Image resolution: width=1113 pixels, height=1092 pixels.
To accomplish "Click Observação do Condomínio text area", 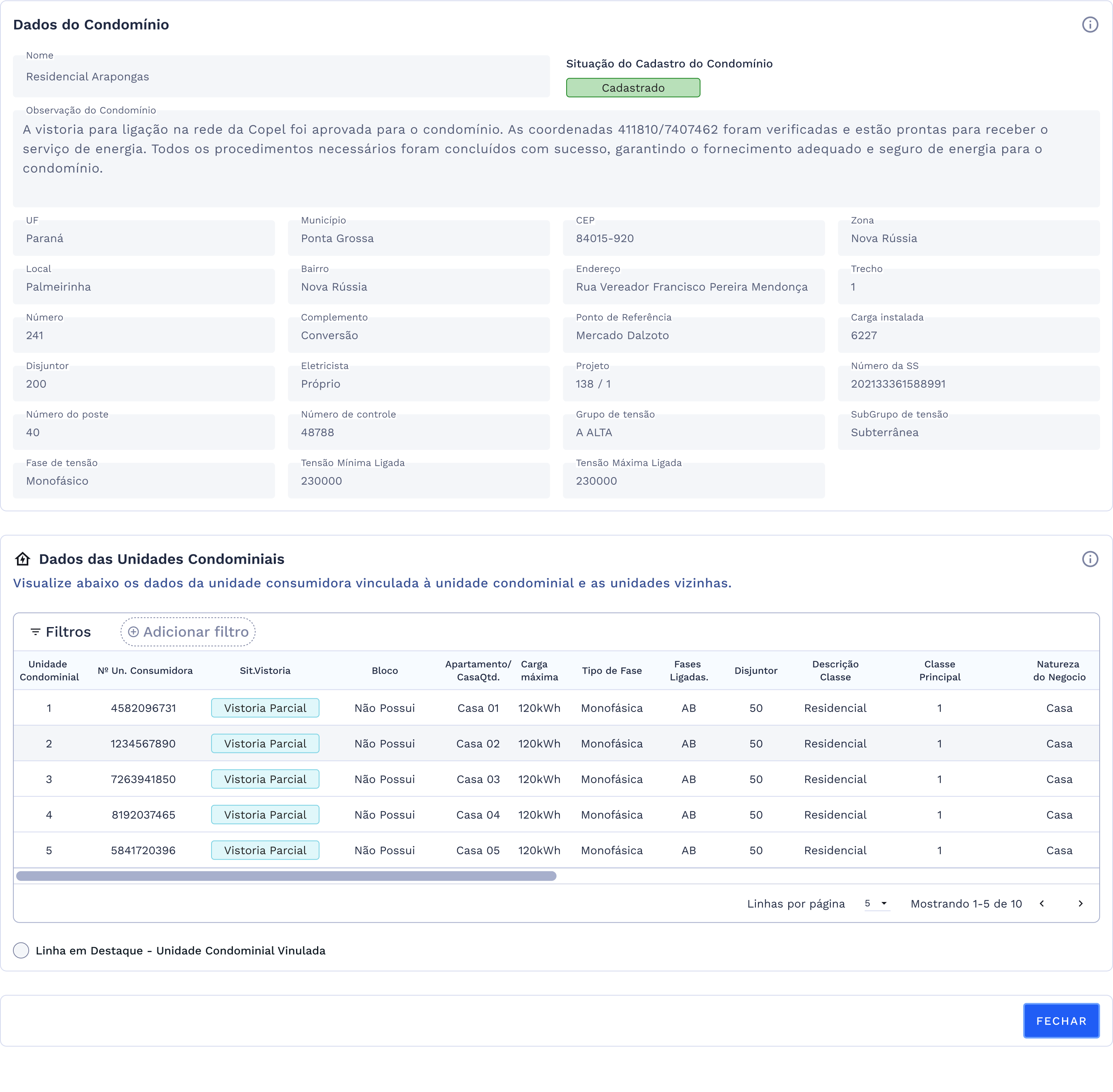I will [555, 158].
